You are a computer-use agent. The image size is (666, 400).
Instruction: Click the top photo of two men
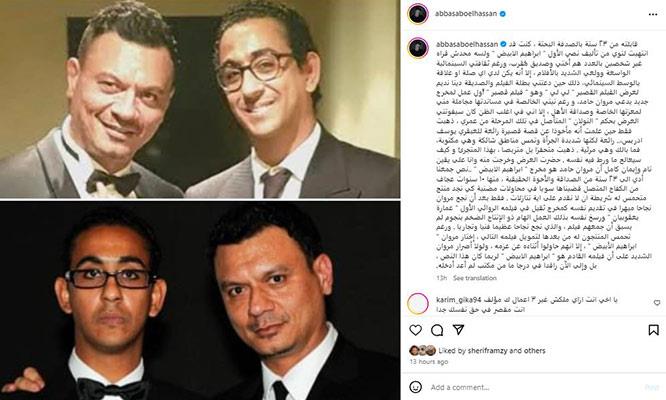(200, 99)
